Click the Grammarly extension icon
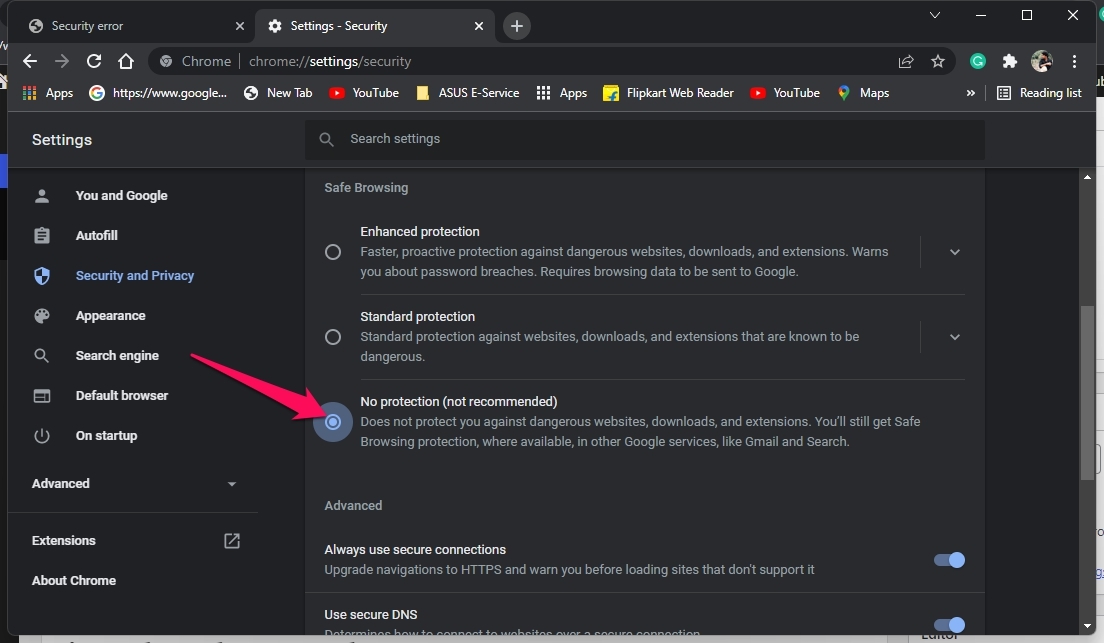The width and height of the screenshot is (1104, 643). [x=978, y=61]
